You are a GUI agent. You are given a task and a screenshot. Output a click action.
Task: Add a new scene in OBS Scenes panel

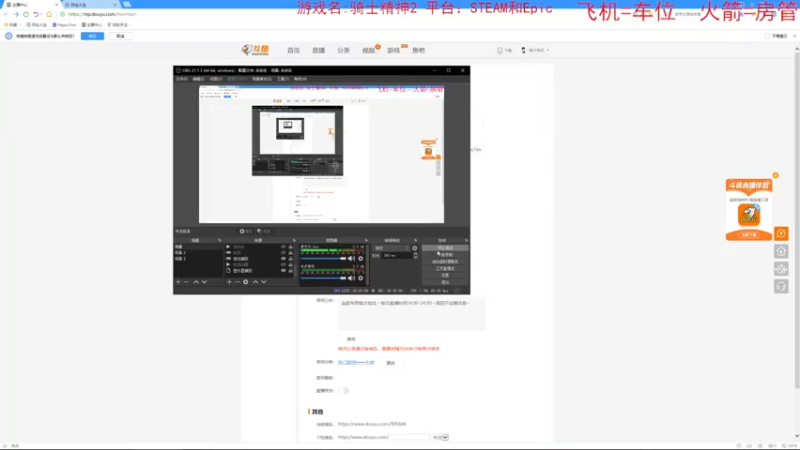(x=178, y=282)
